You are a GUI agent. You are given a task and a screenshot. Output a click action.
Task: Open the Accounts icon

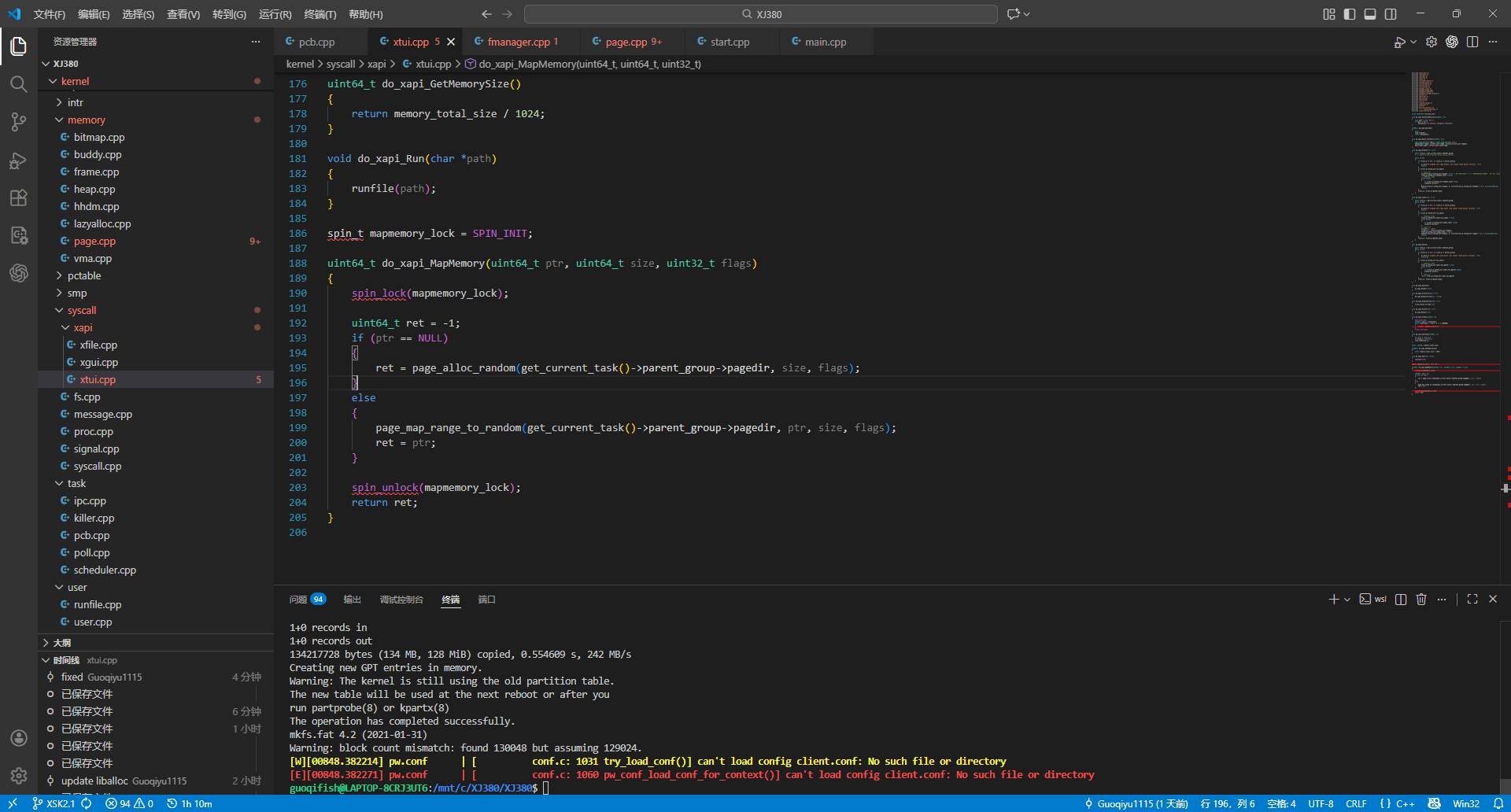click(x=19, y=738)
